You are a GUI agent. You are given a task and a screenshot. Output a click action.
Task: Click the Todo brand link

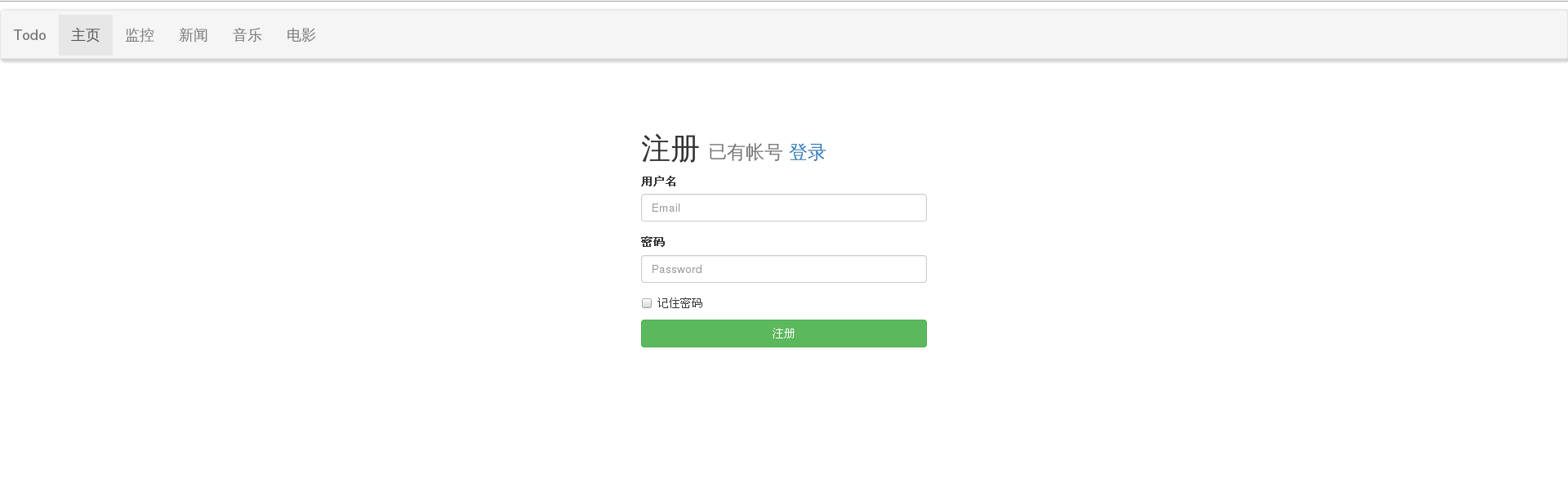click(30, 35)
